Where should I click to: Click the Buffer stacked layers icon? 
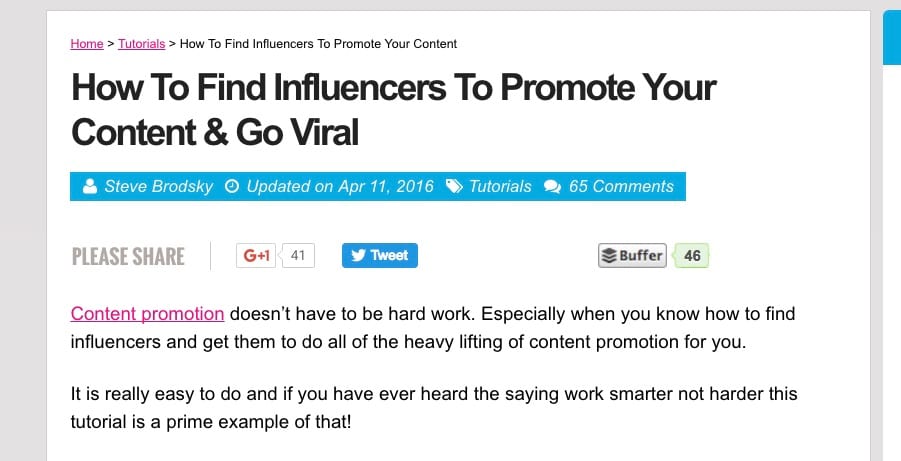pyautogui.click(x=610, y=256)
